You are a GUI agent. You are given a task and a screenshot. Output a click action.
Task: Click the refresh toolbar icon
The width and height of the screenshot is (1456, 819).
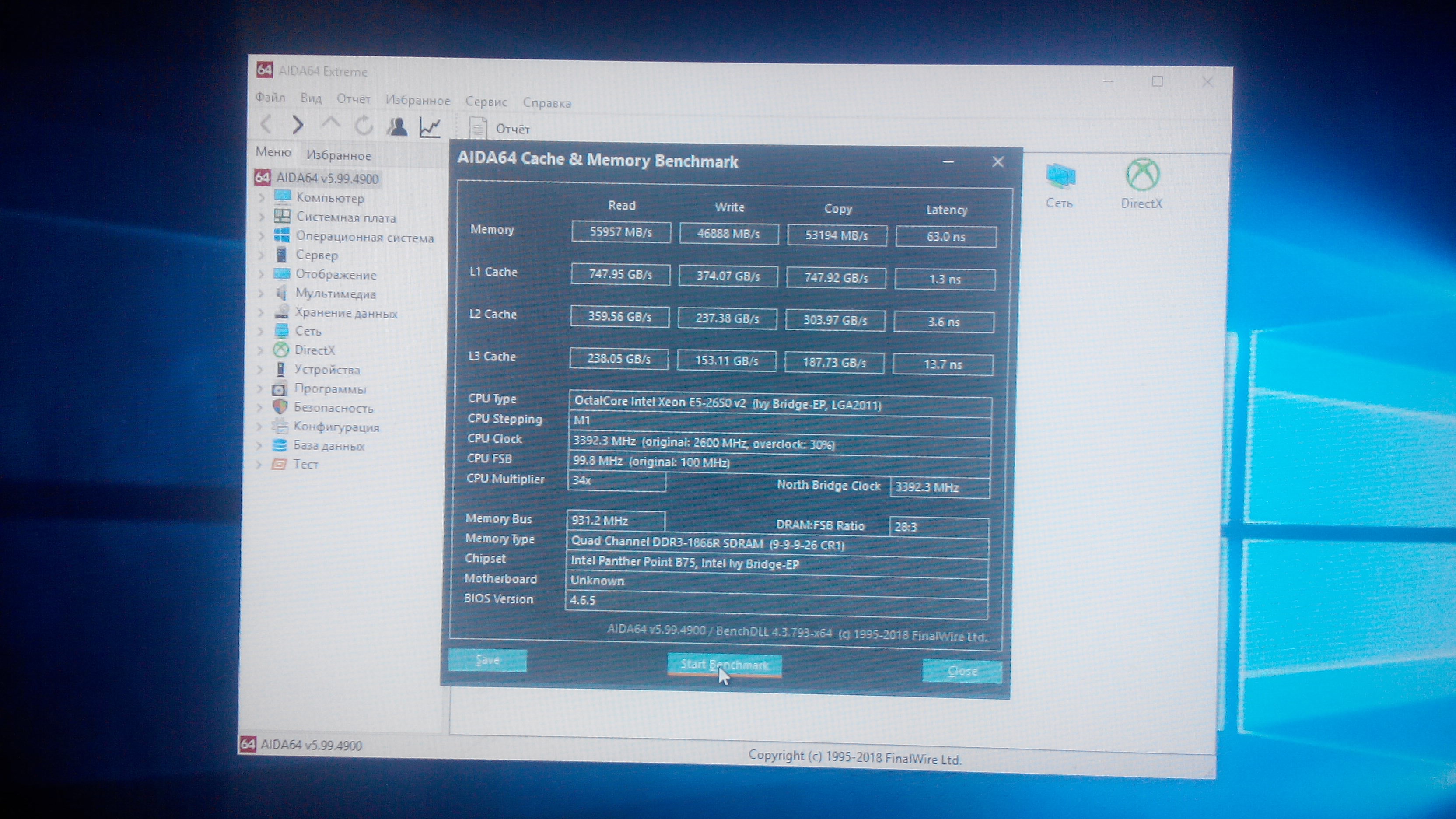coord(364,126)
